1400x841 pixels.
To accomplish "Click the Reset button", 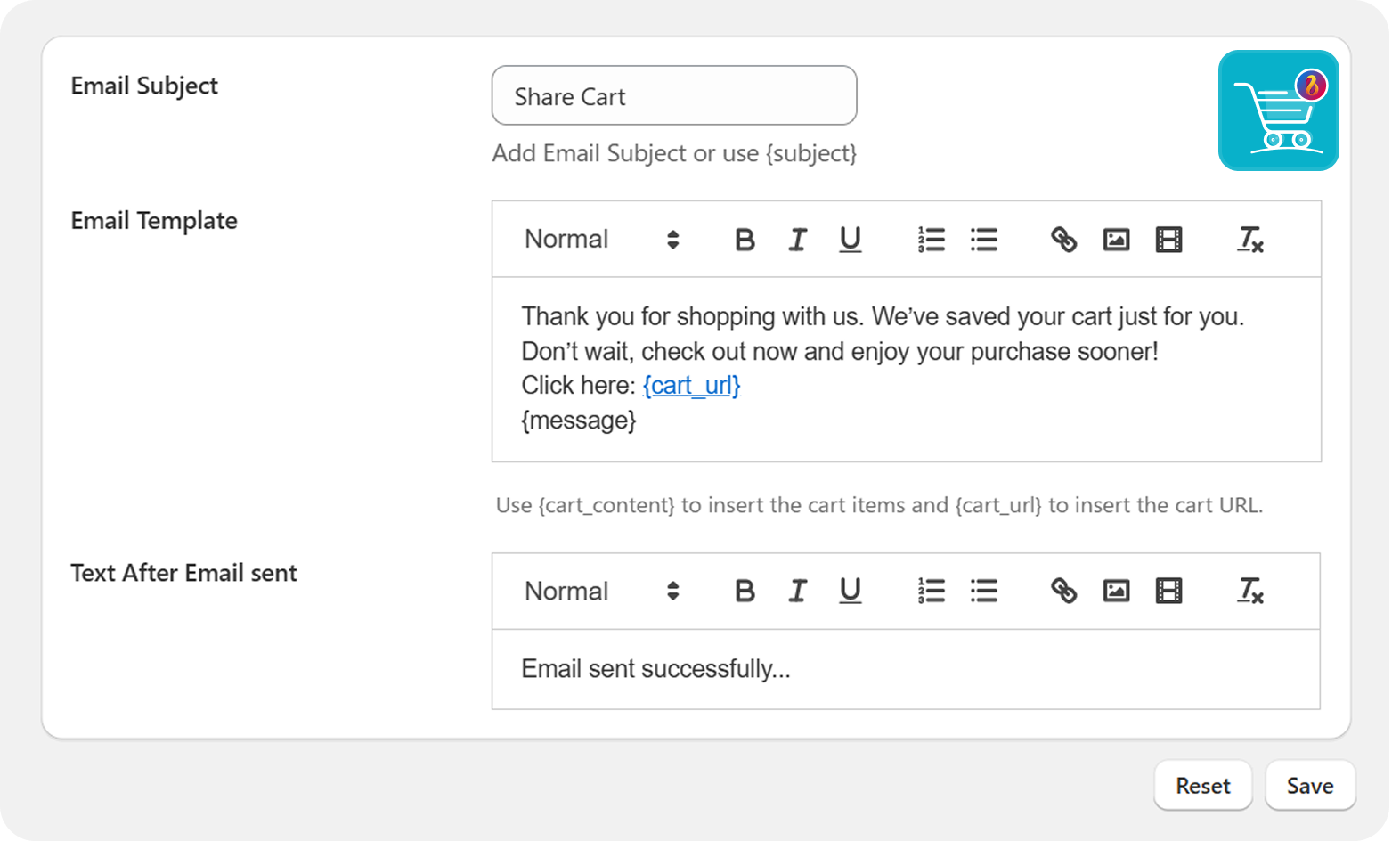I will pos(1202,786).
